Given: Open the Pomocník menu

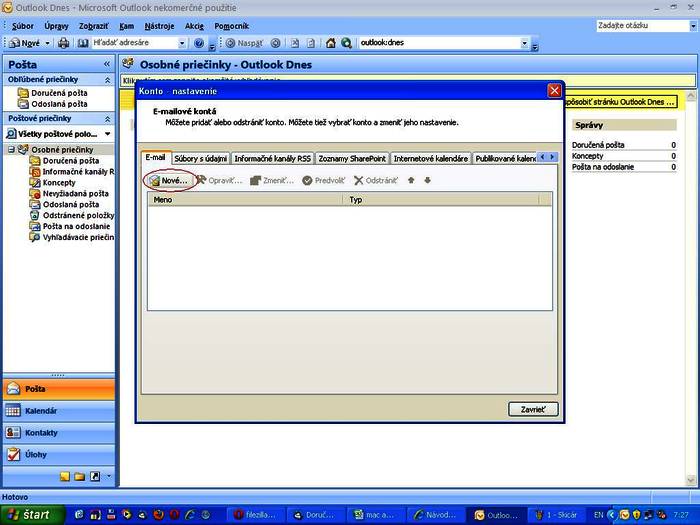Looking at the screenshot, I should [x=231, y=26].
